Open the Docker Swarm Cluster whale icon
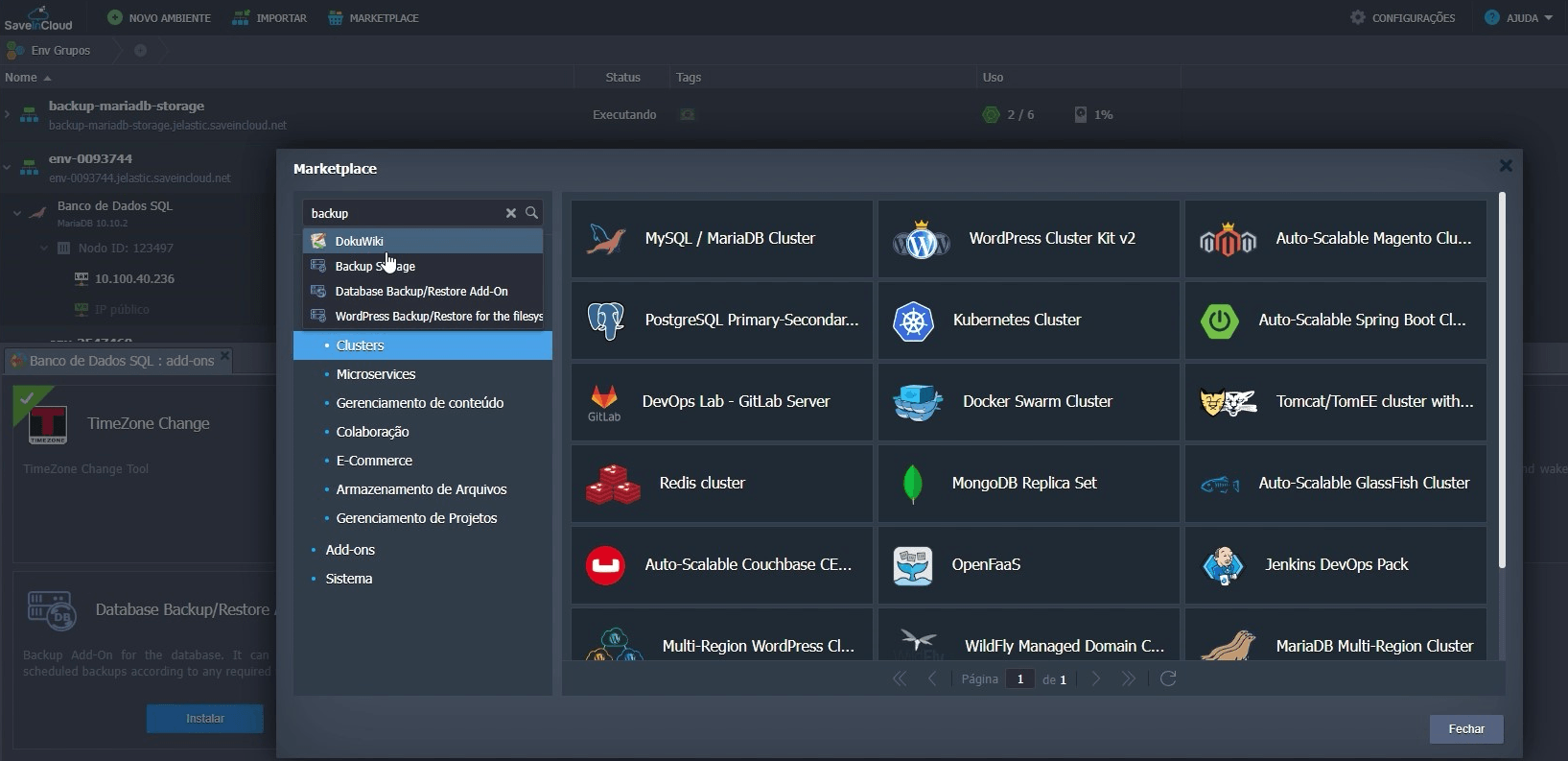The height and width of the screenshot is (761, 1568). (918, 402)
